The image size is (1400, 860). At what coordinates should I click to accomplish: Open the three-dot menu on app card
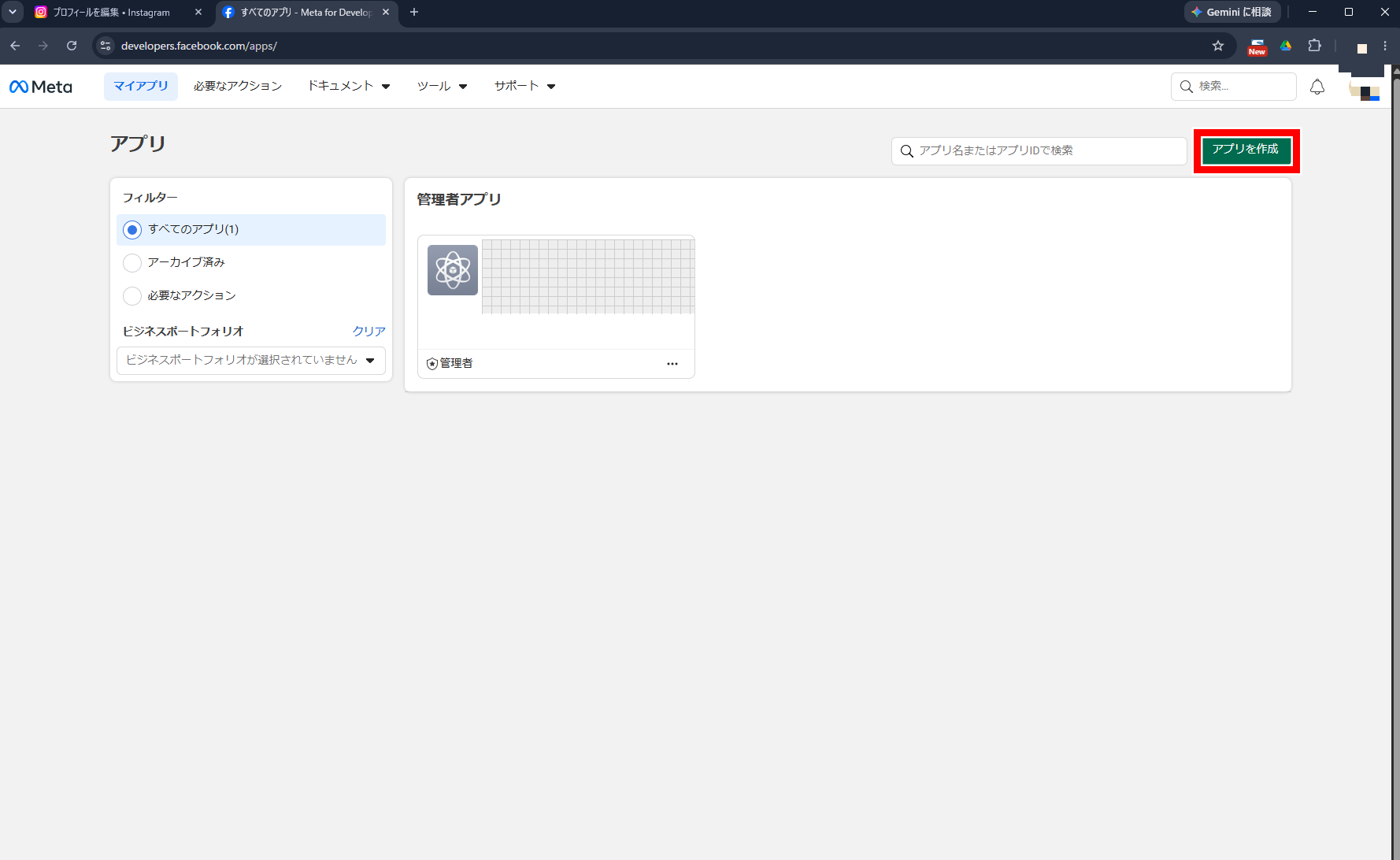pyautogui.click(x=672, y=364)
